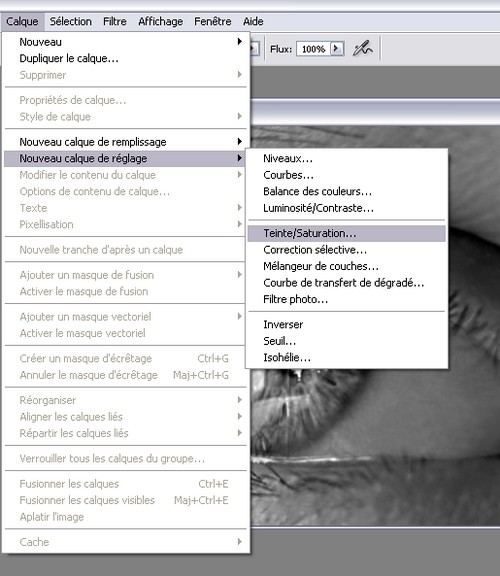Open the Fenêtre menu

click(213, 22)
